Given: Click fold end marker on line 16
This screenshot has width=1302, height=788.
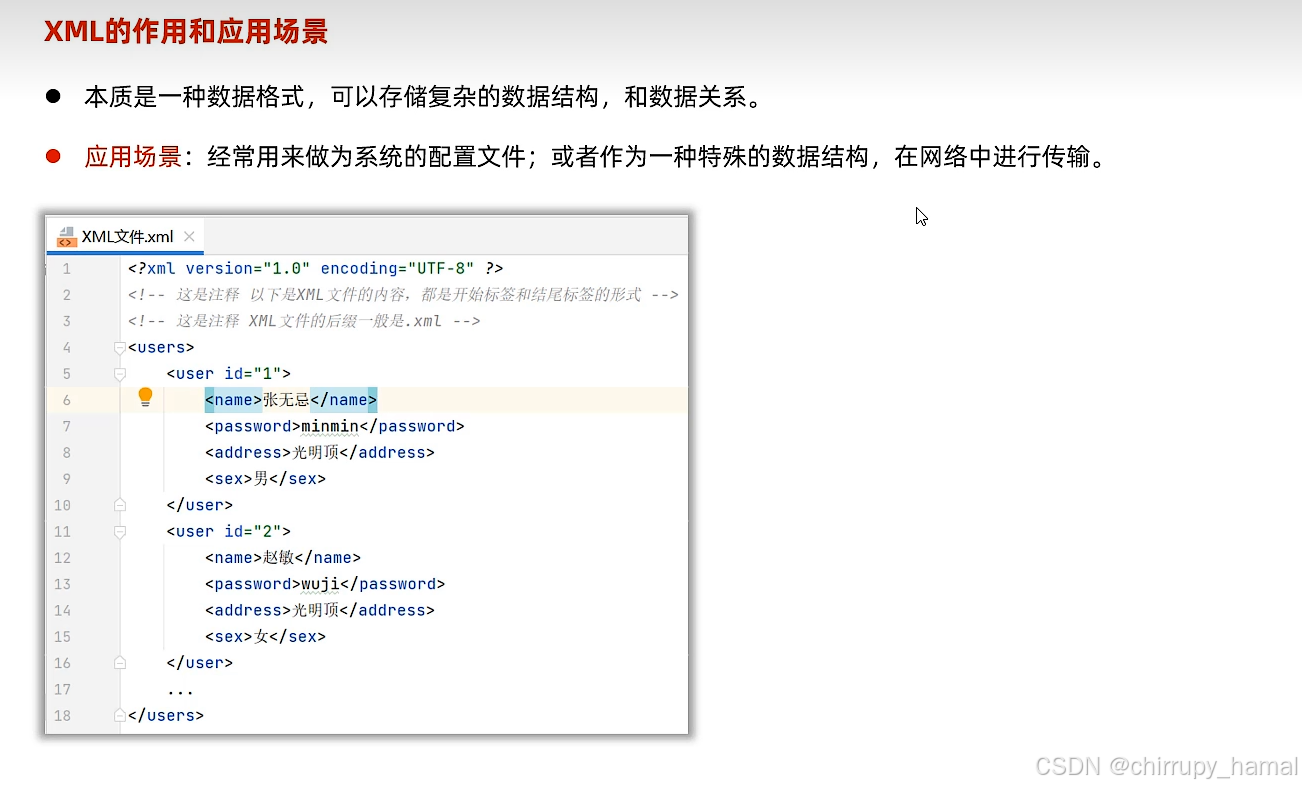Looking at the screenshot, I should pos(120,663).
